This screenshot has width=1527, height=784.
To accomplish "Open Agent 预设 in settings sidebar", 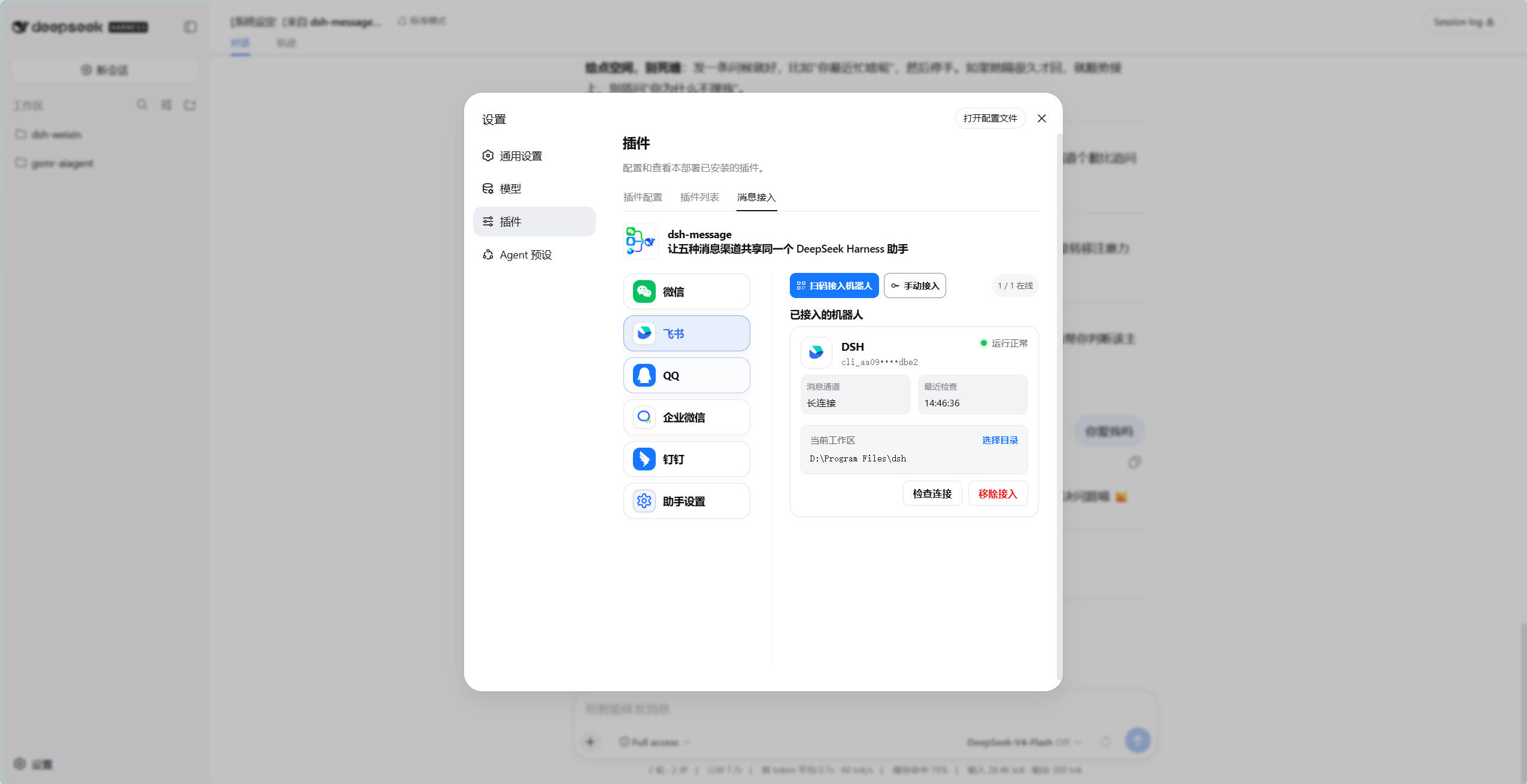I will (x=534, y=254).
